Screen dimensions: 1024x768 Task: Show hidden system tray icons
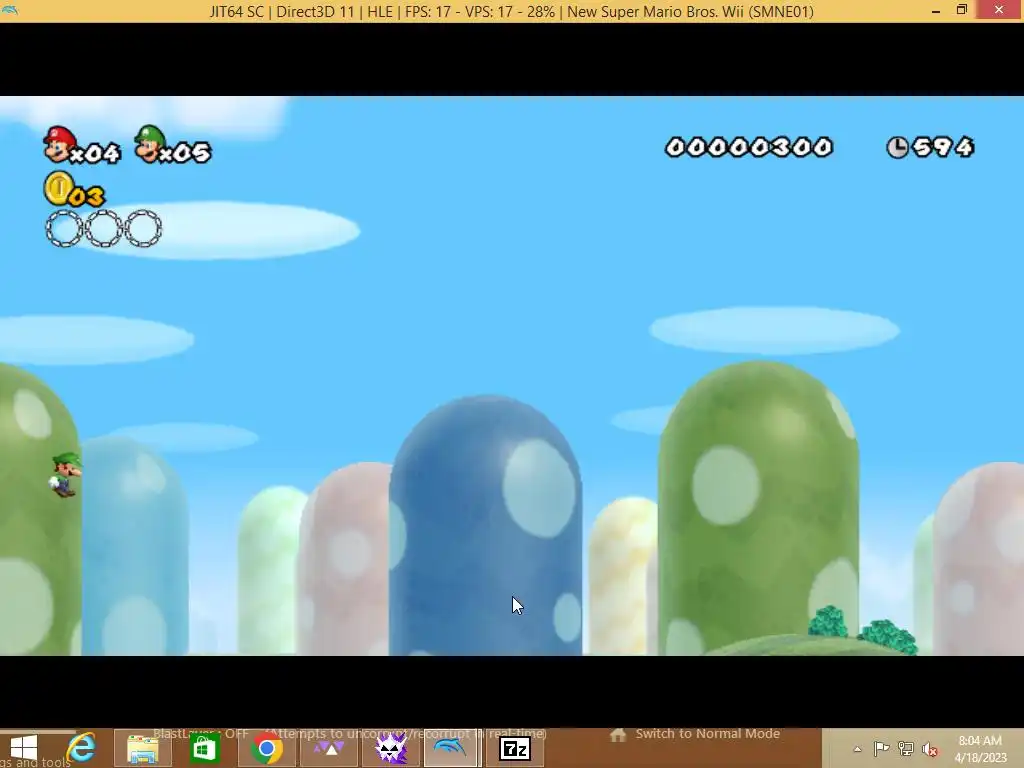857,749
